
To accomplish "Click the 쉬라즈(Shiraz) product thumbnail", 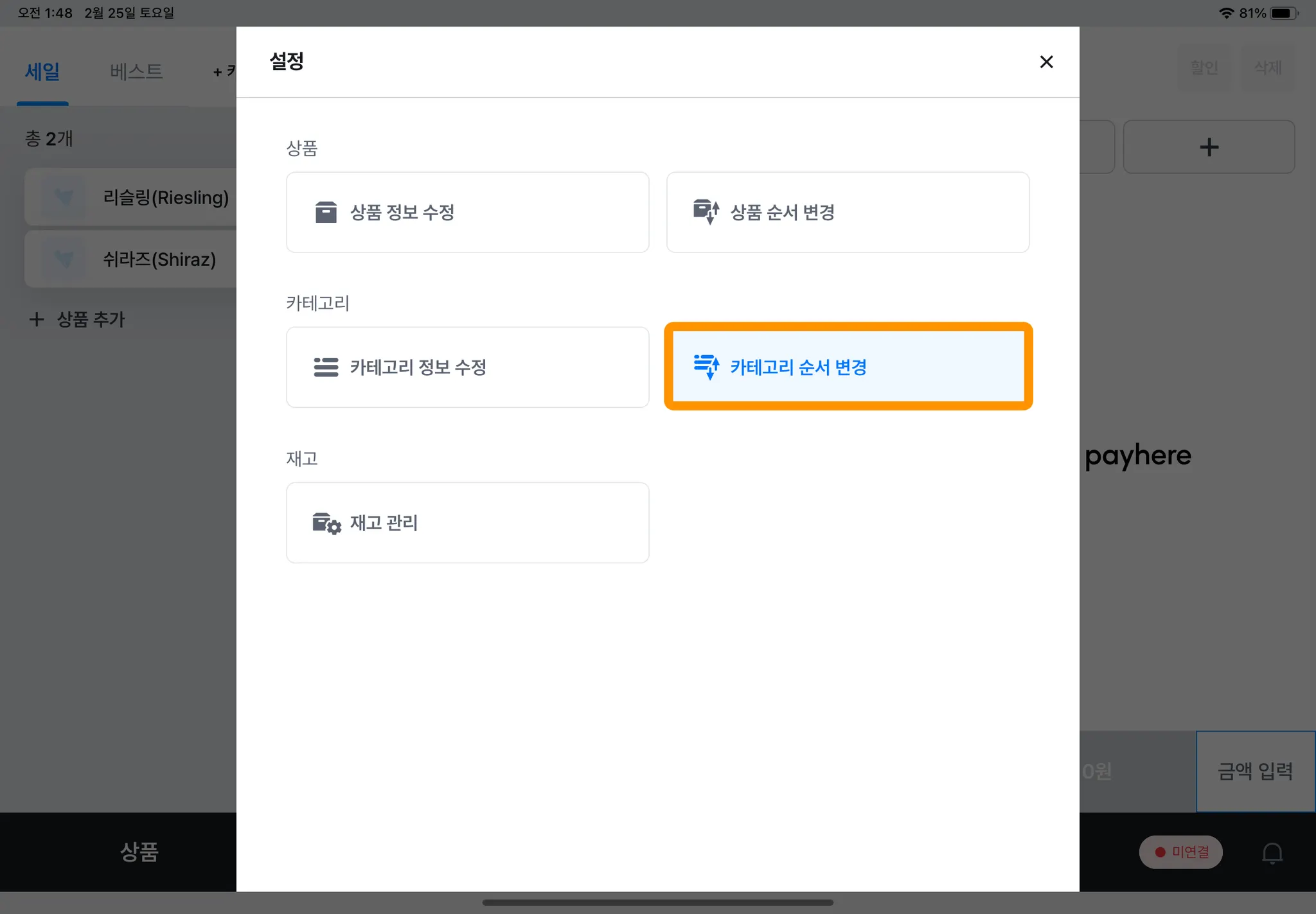I will 64,259.
